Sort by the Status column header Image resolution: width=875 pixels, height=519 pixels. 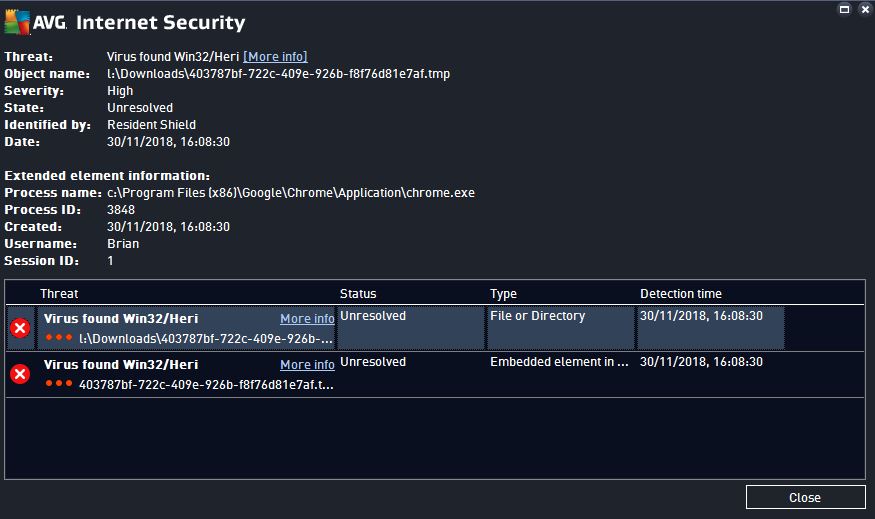[358, 294]
